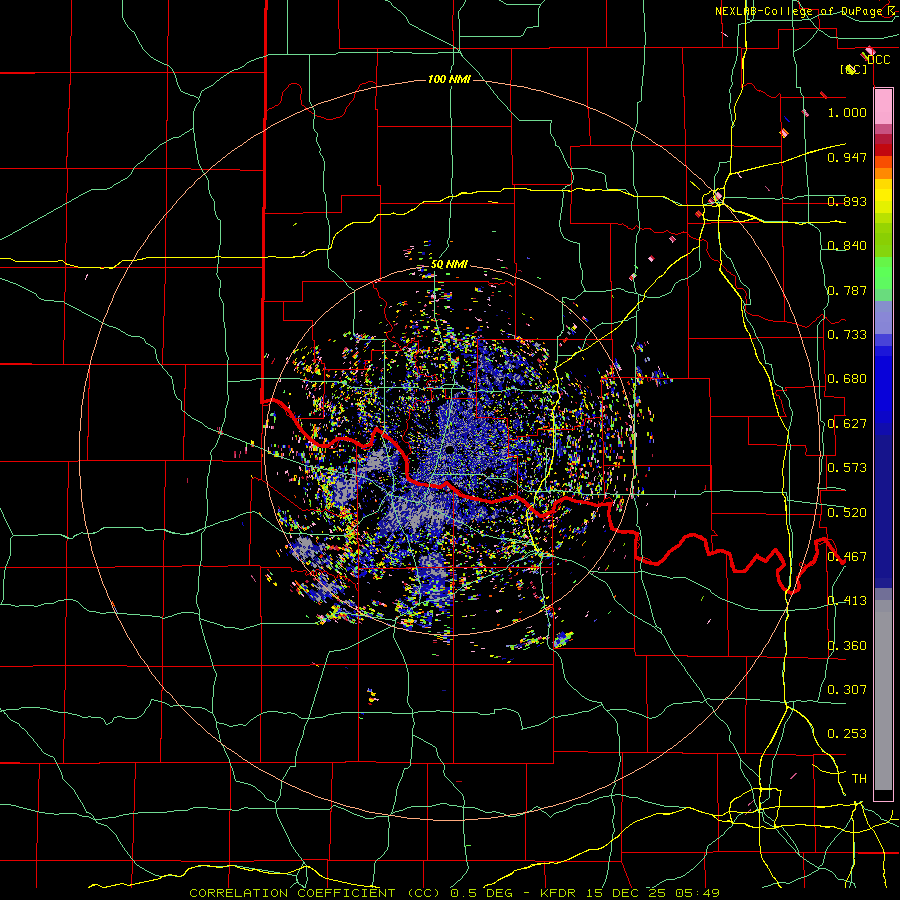Click the 50 NMI range ring label
The image size is (900, 900).
pyautogui.click(x=449, y=265)
